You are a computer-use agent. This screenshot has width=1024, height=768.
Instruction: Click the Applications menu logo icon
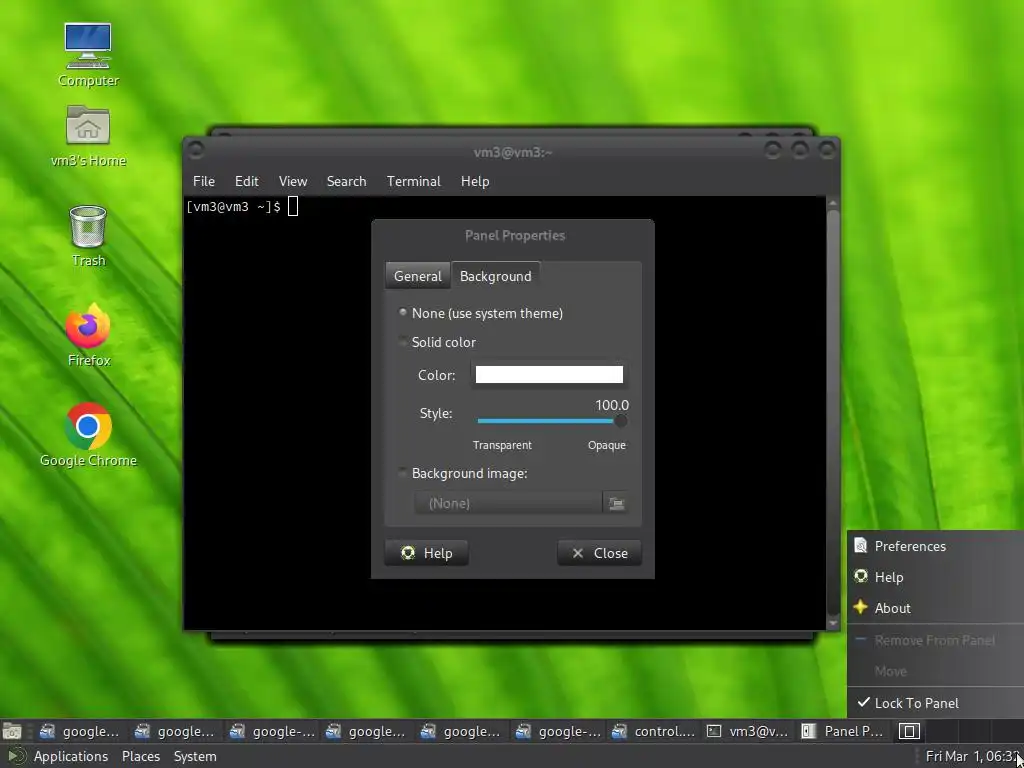click(16, 756)
